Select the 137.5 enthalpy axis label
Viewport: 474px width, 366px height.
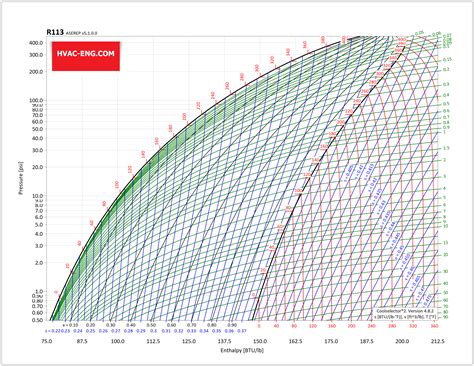tap(224, 341)
